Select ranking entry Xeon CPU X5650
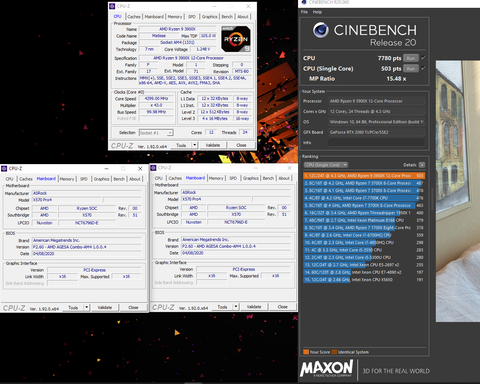Screen dimensions: 480x384 [x=364, y=280]
